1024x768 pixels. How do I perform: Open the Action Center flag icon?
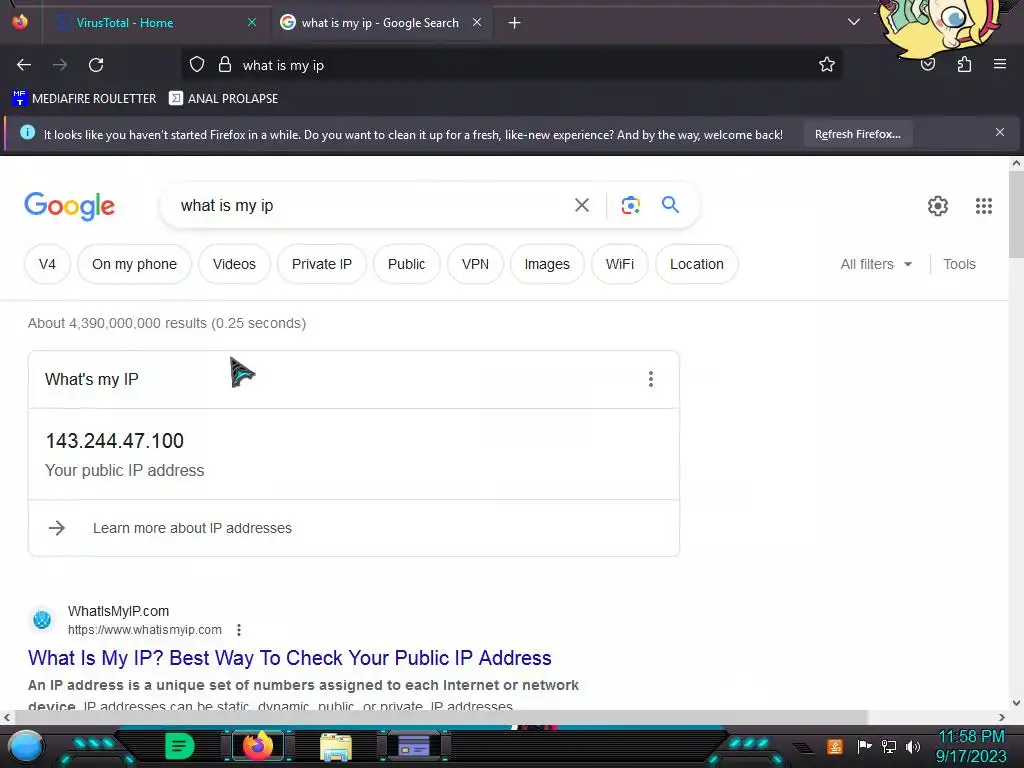click(864, 746)
